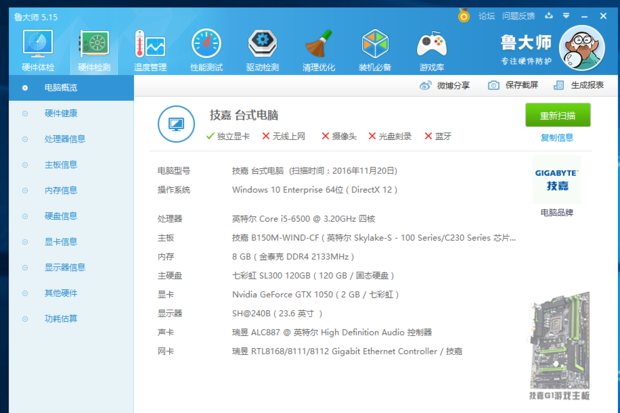The width and height of the screenshot is (620, 413).
Task: Open the 温度管理 temperature management icon
Action: tap(150, 51)
